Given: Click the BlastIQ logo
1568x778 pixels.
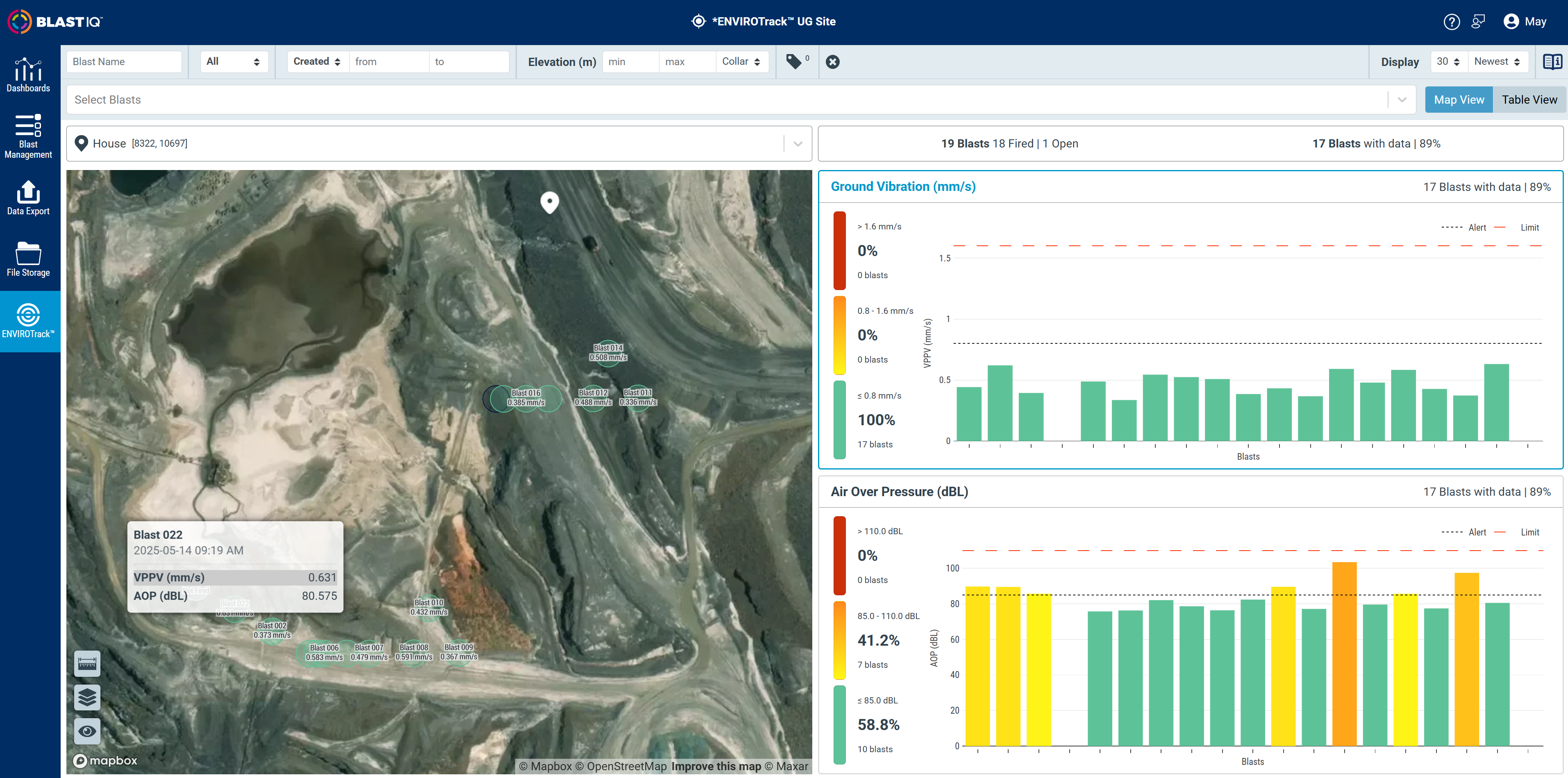Looking at the screenshot, I should pos(55,21).
